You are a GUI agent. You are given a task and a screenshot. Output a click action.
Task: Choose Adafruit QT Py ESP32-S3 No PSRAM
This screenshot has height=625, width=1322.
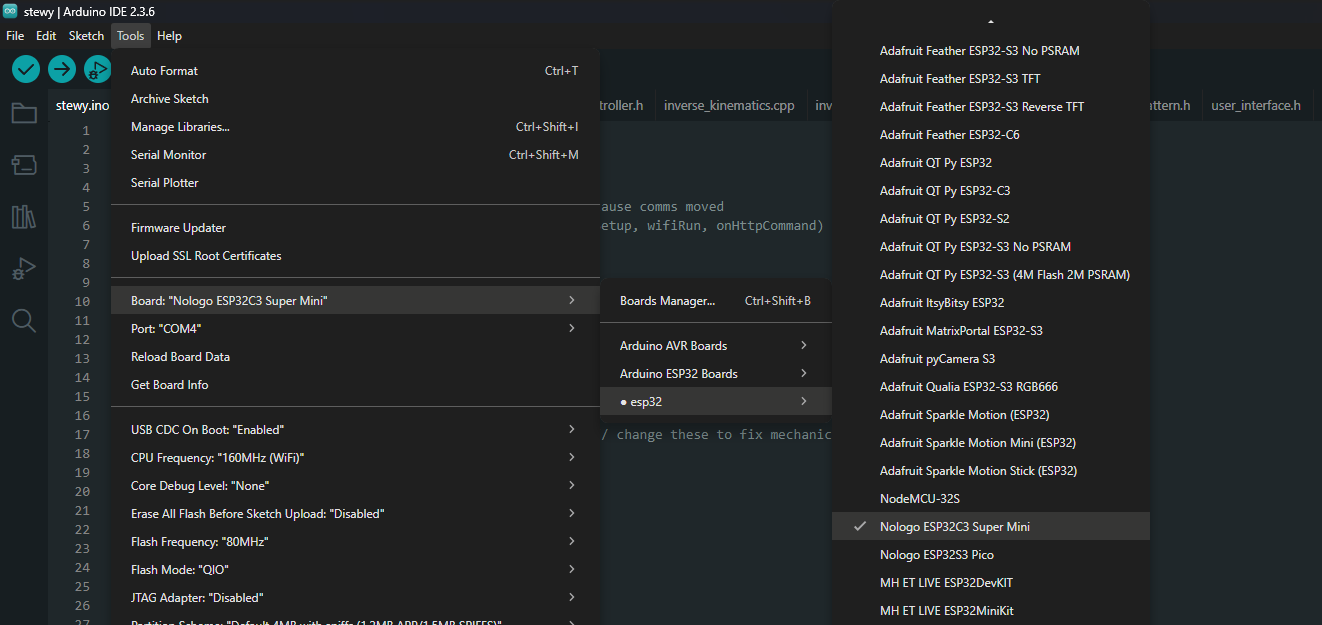991,247
